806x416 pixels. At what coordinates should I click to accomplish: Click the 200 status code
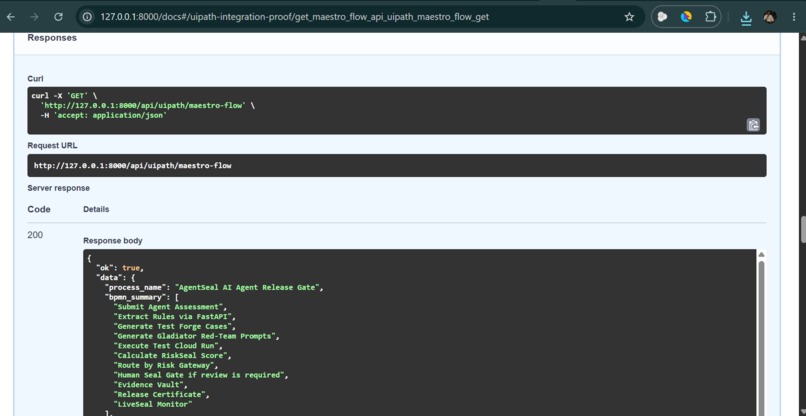point(35,235)
